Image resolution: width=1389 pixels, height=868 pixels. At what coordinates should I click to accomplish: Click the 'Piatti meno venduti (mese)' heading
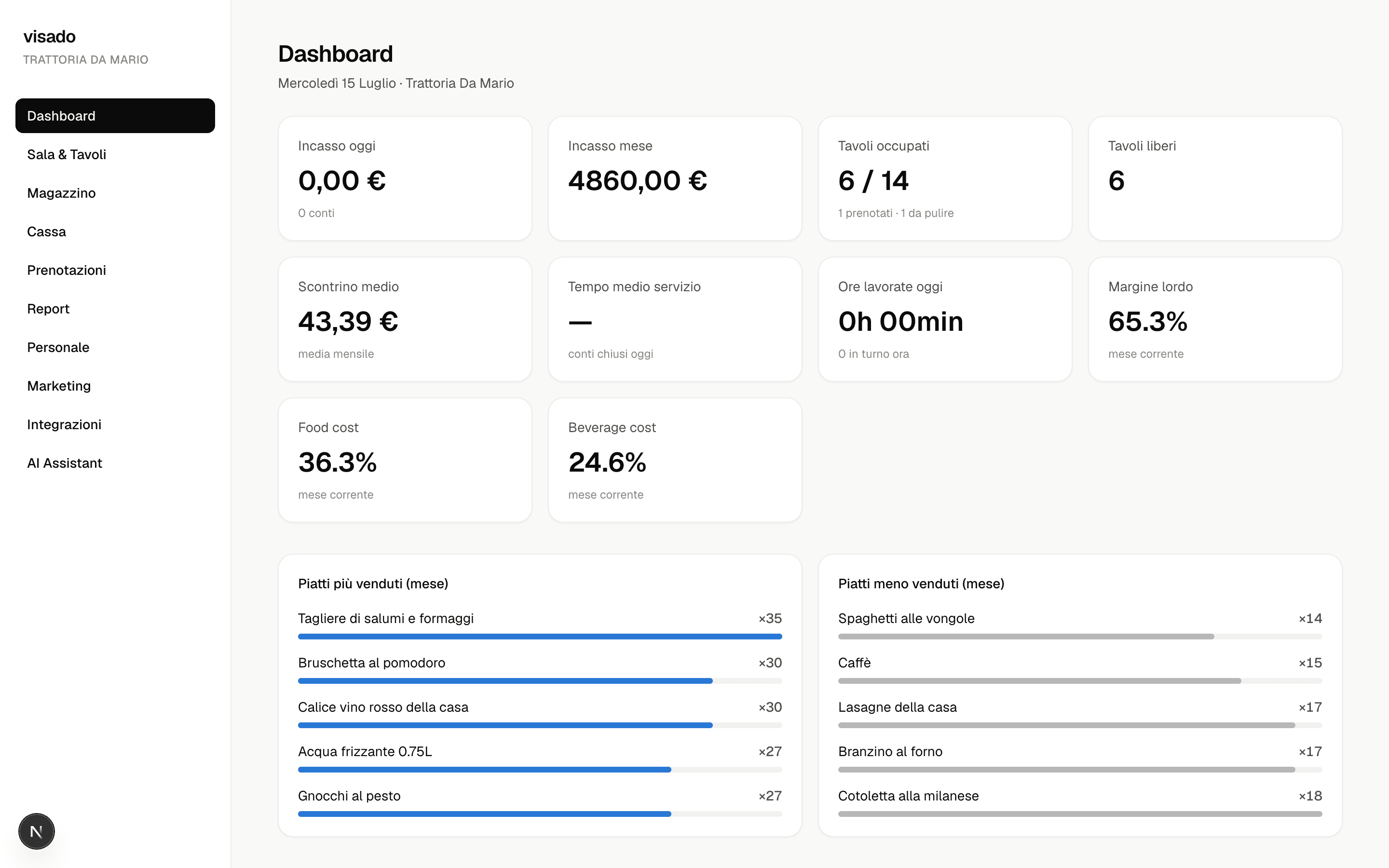pos(921,584)
